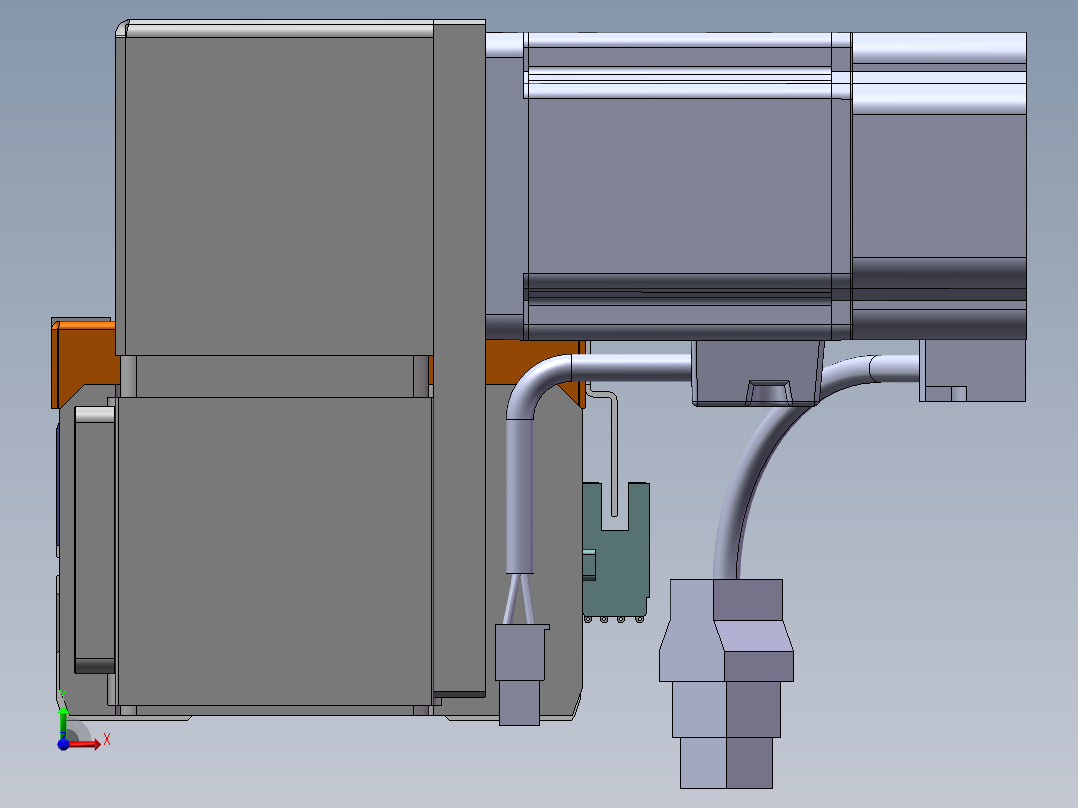Select the large lower gray cover face
Viewport: 1078px width, 808px height.
(275, 551)
